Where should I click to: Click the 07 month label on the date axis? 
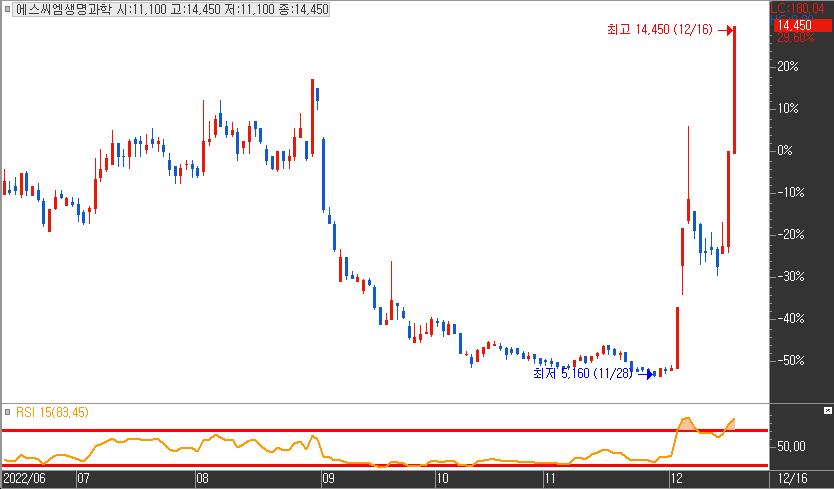pos(84,478)
